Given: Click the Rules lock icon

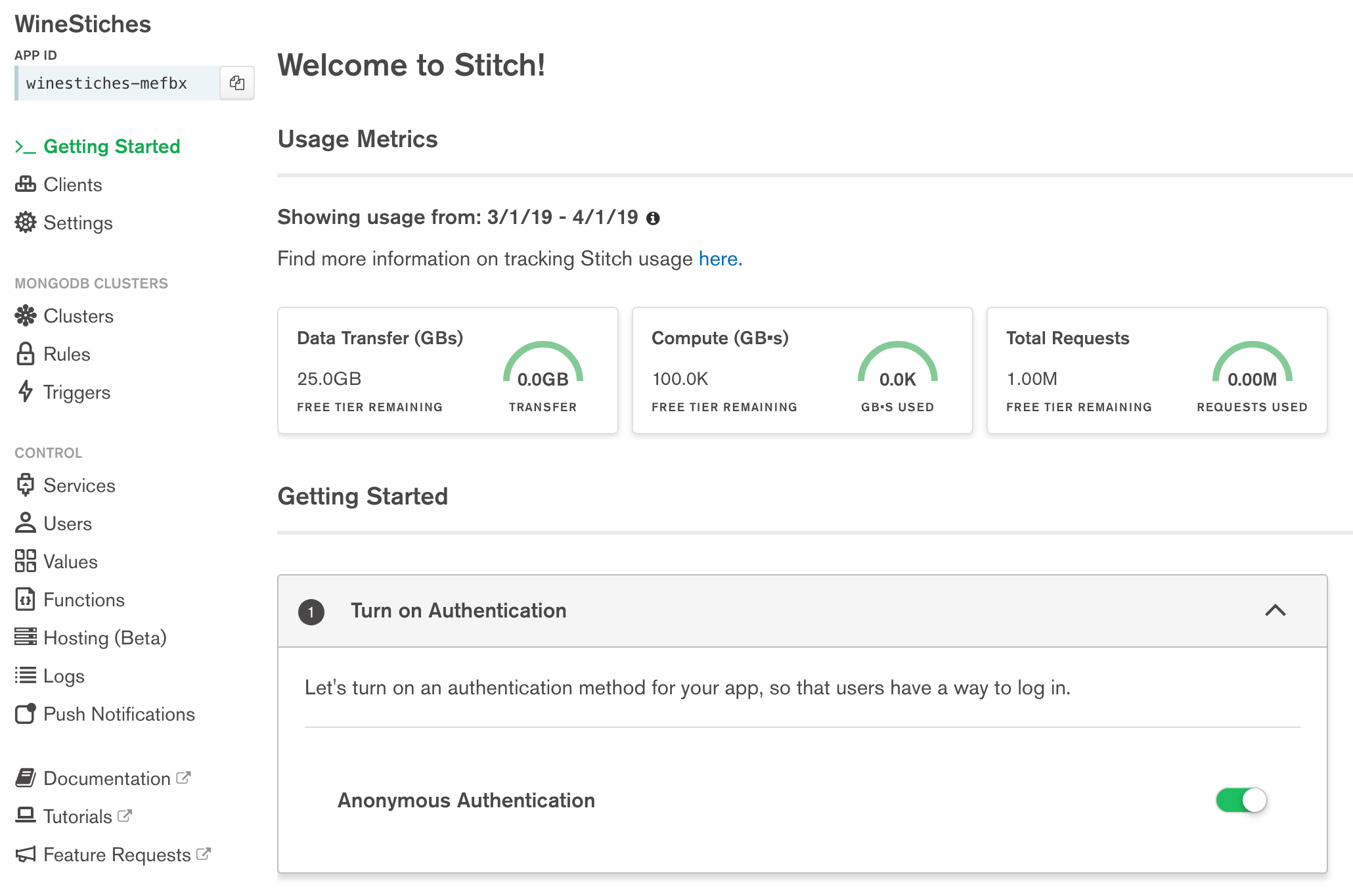Looking at the screenshot, I should (x=26, y=353).
